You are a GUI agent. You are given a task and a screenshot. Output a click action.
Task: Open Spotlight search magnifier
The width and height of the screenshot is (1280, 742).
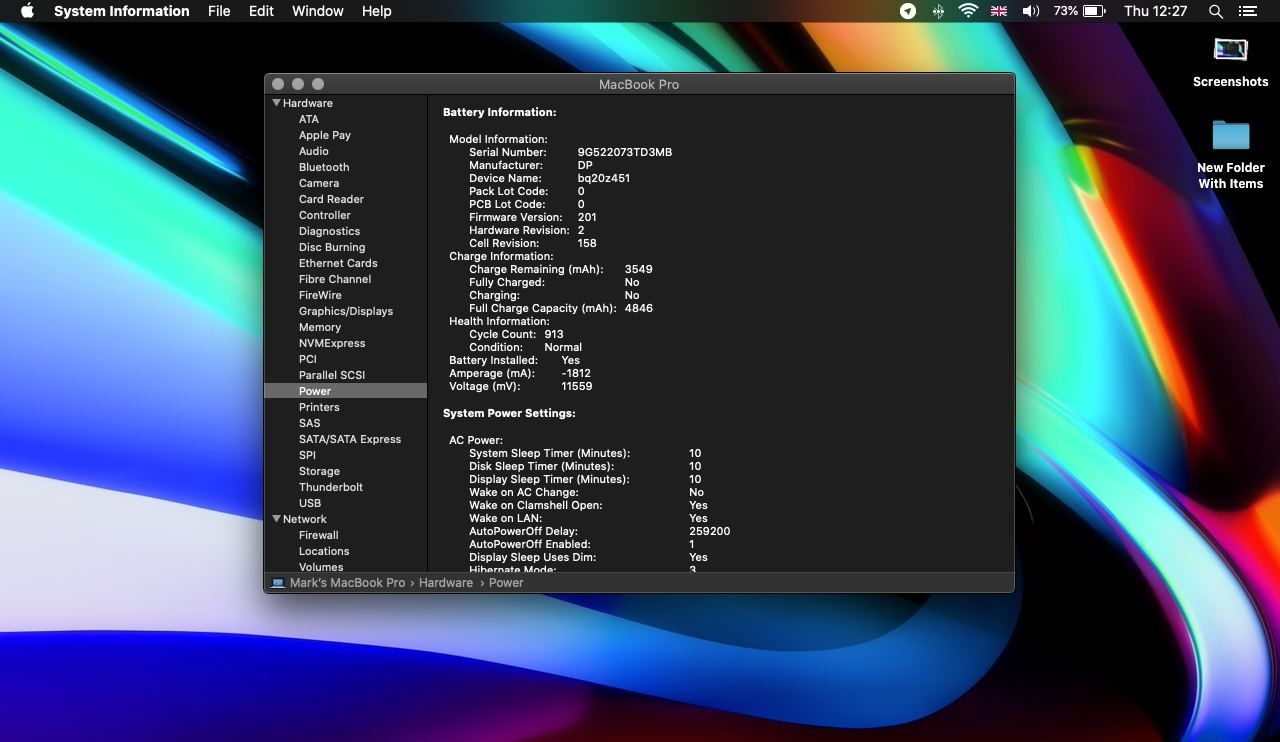pos(1216,11)
